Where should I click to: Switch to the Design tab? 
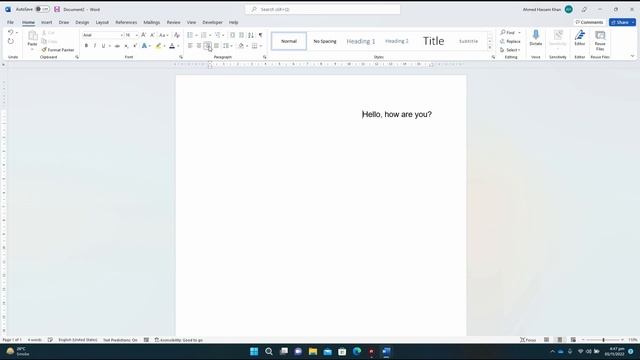pos(82,22)
